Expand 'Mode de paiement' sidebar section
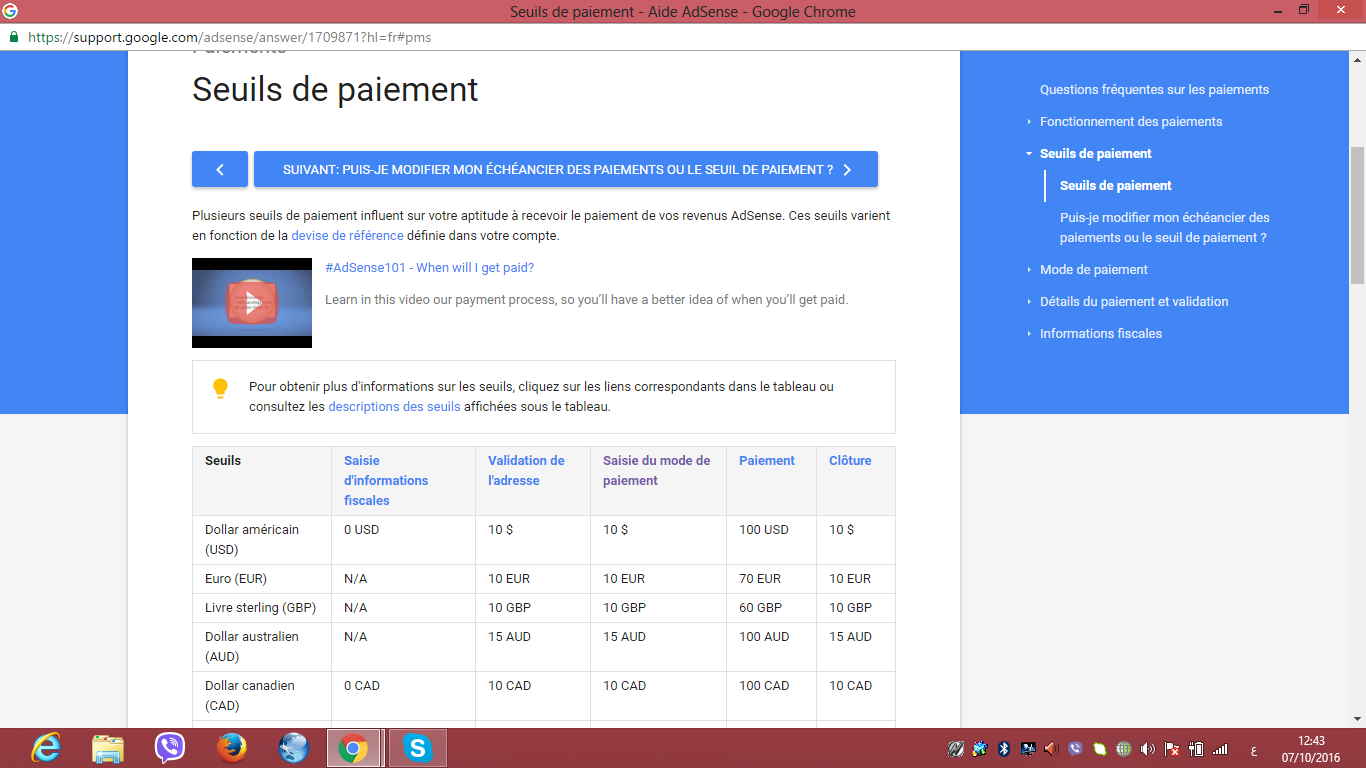 [x=1094, y=269]
